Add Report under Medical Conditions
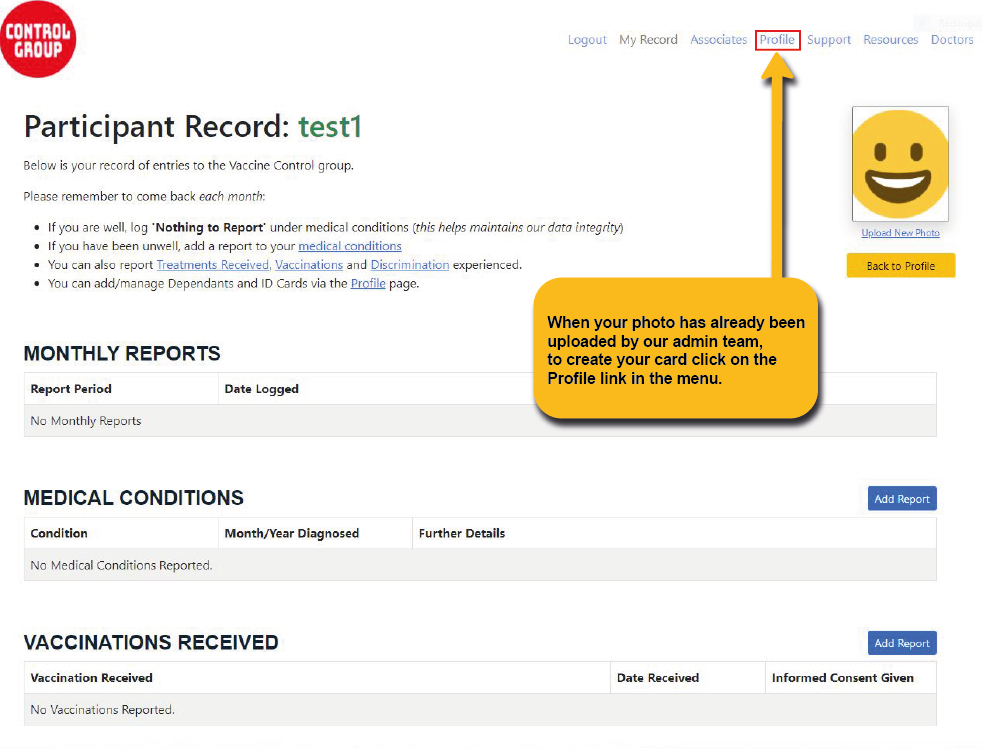 (x=901, y=499)
